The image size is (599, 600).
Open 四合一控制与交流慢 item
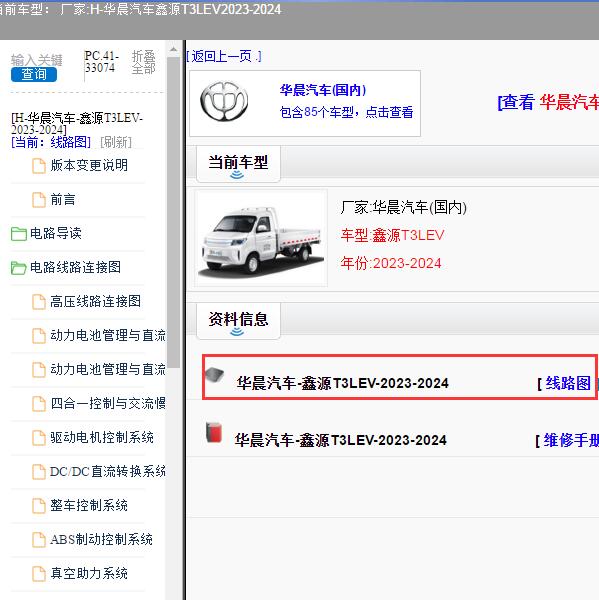[108, 403]
